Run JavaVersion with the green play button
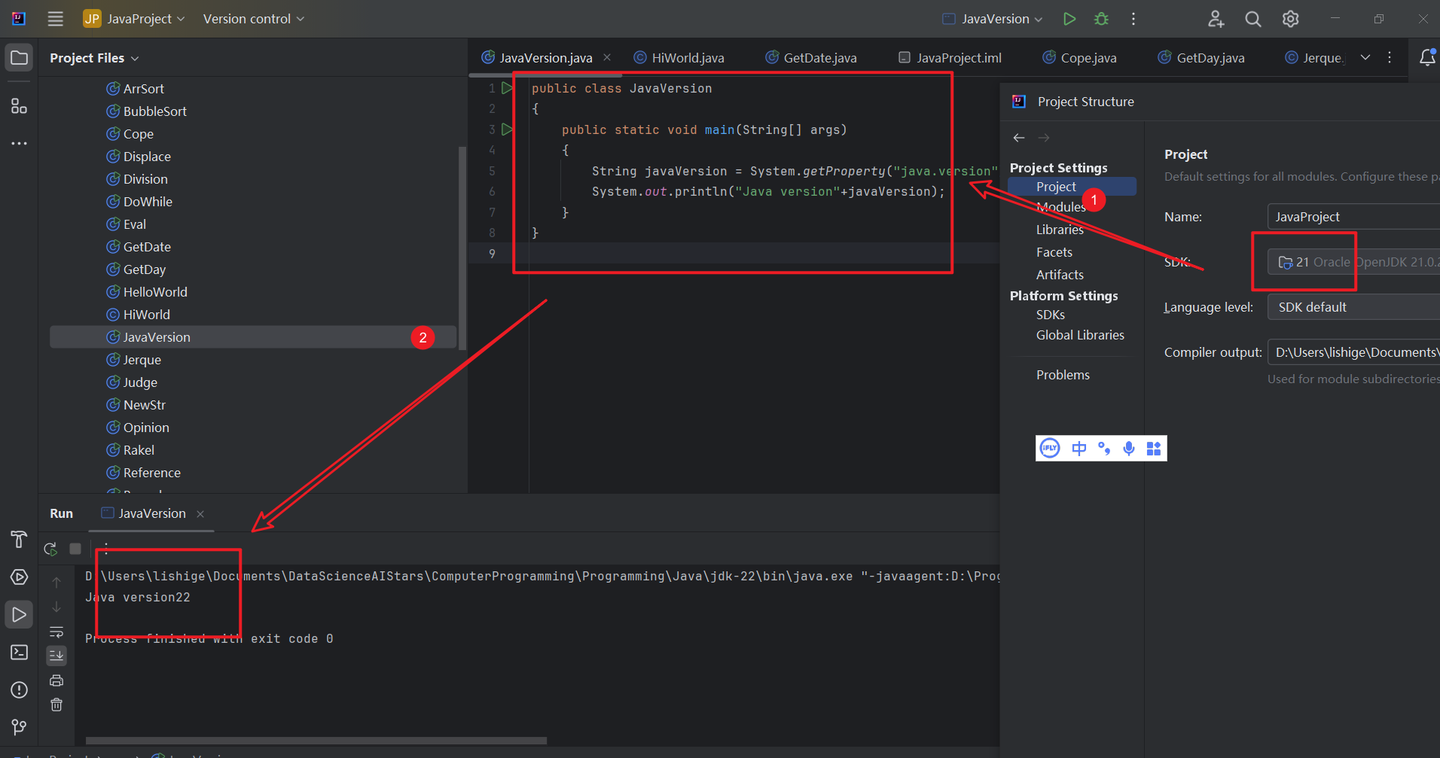Screen dimensions: 1440x758 tap(1069, 19)
